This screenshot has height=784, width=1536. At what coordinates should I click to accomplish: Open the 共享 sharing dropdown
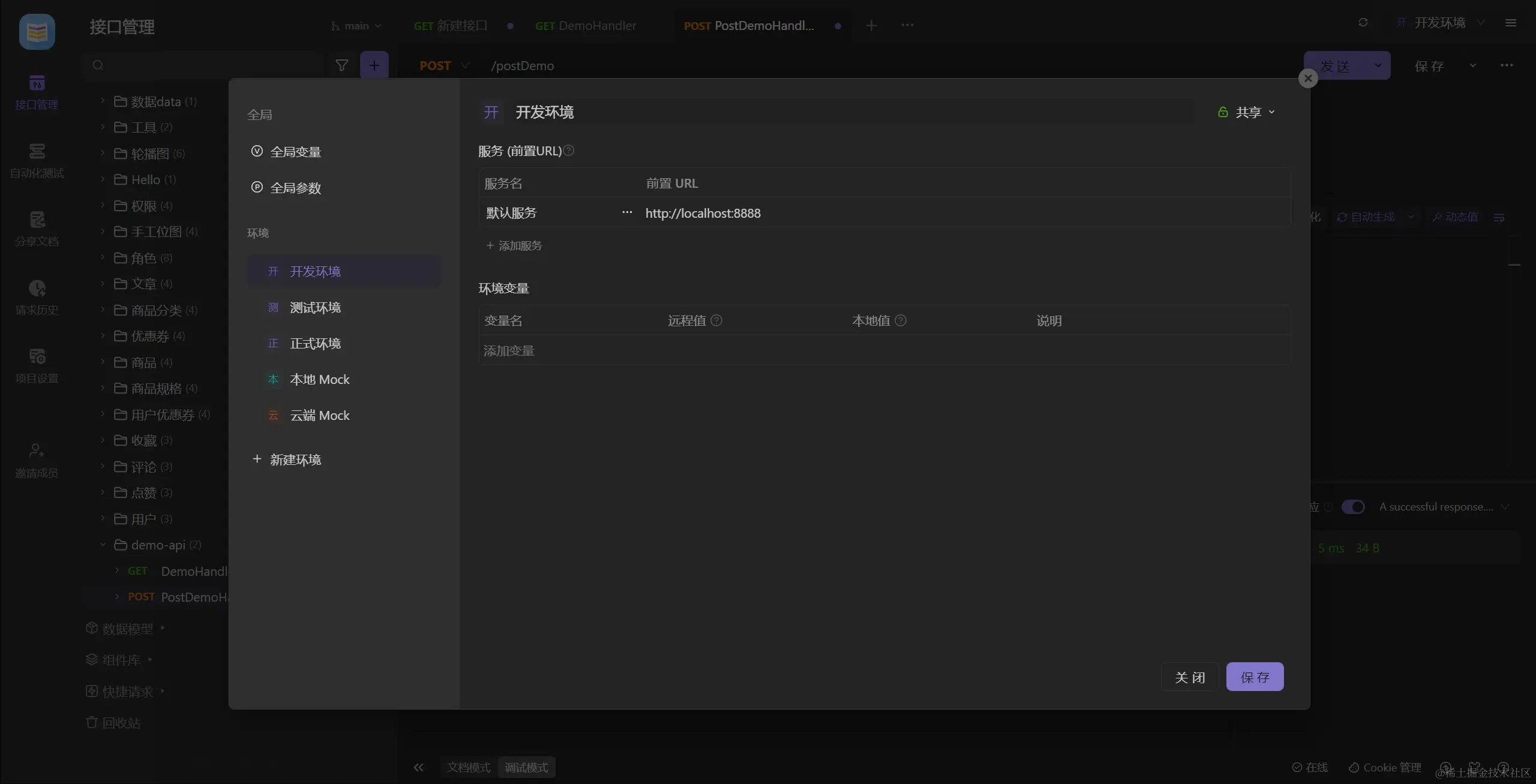click(1247, 112)
